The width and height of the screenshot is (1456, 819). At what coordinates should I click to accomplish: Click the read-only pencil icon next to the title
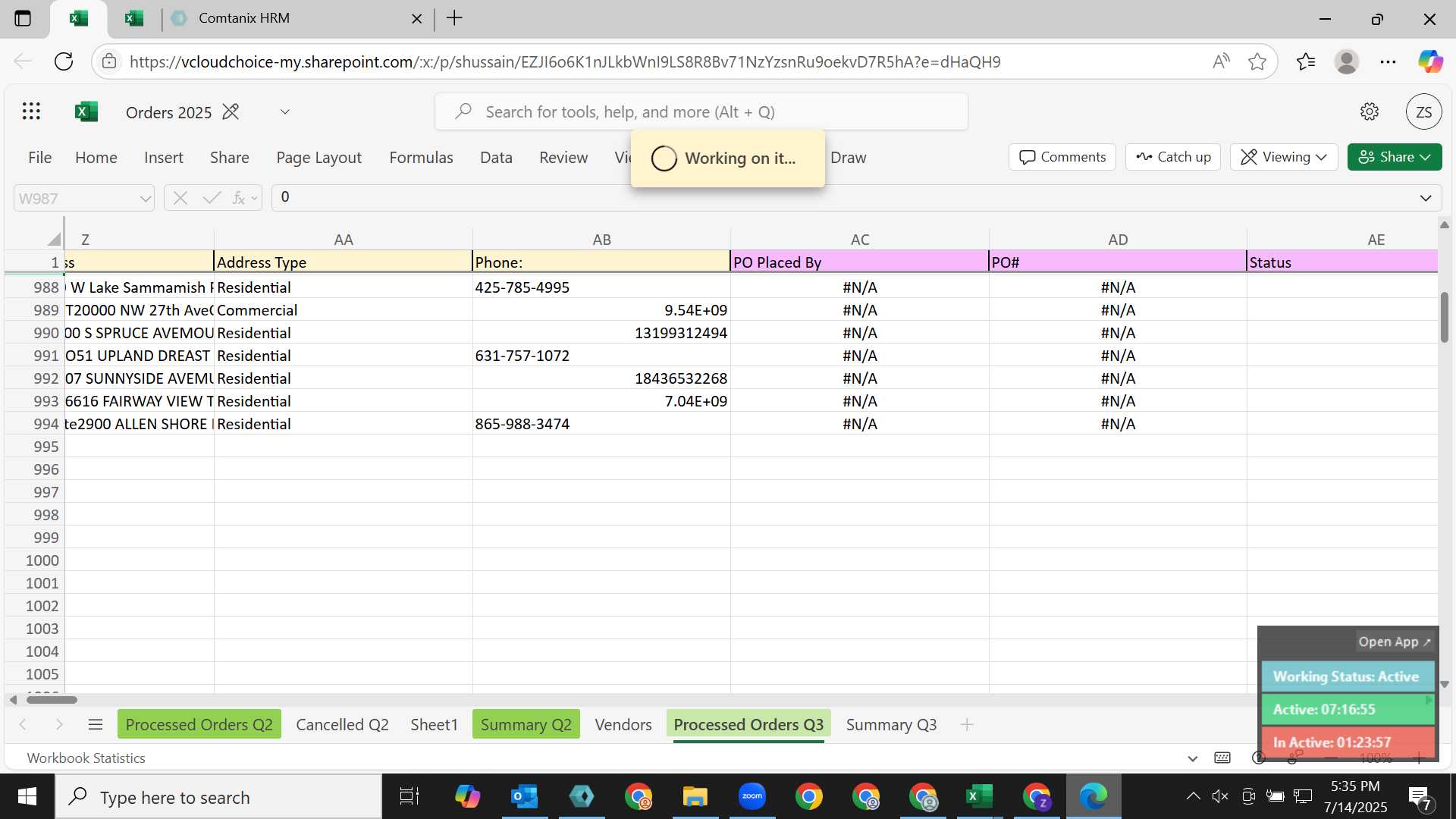231,111
